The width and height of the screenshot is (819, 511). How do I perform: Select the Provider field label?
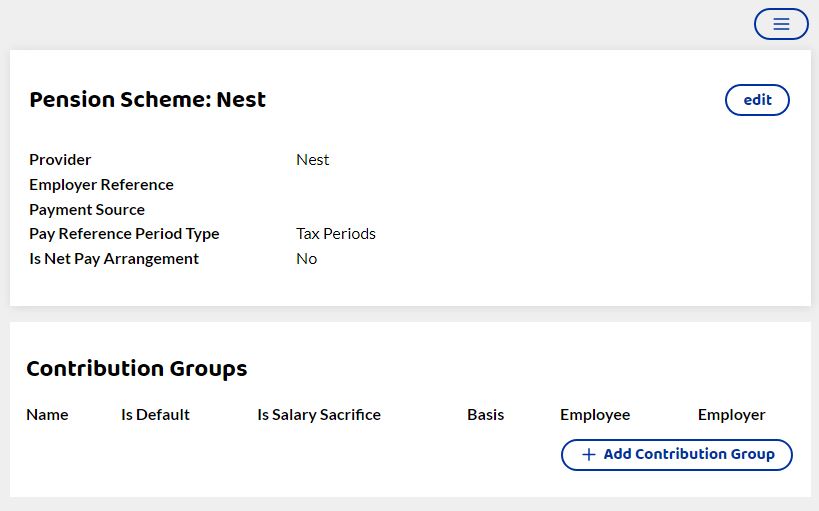click(60, 160)
